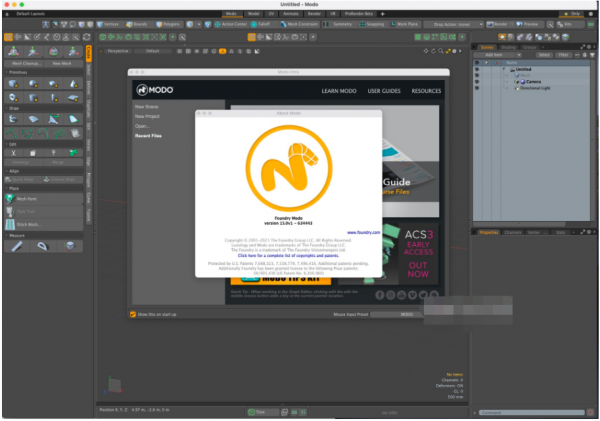Select the protractor angle Measure tool
600x421 pixels.
42,246
